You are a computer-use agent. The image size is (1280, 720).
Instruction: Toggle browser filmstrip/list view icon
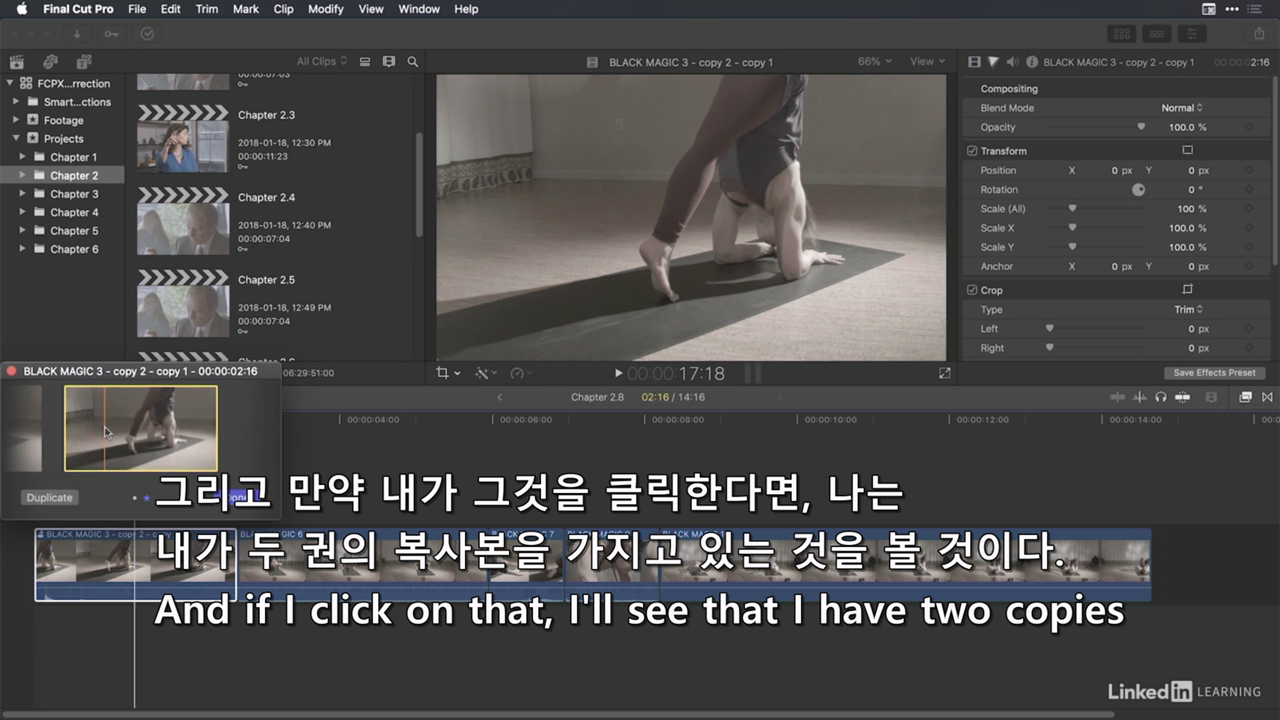(x=365, y=62)
